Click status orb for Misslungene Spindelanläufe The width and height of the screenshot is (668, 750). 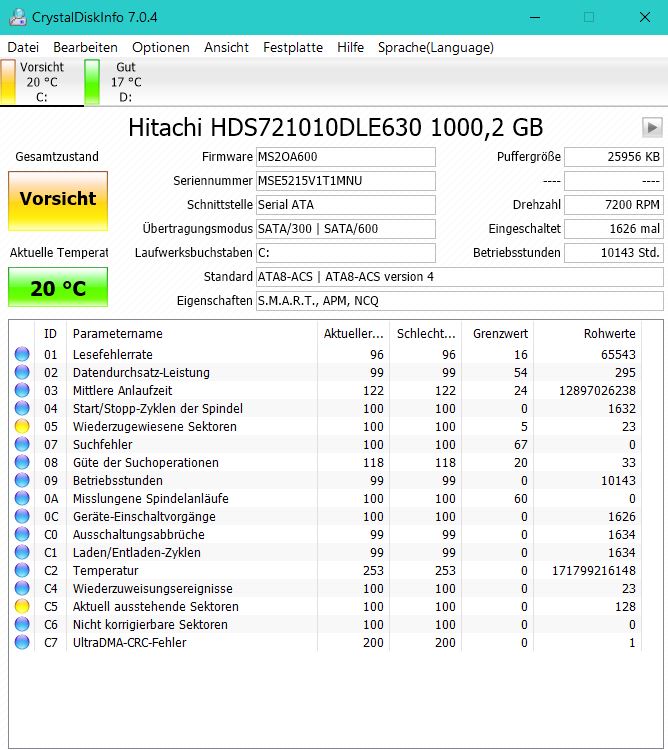(x=22, y=498)
